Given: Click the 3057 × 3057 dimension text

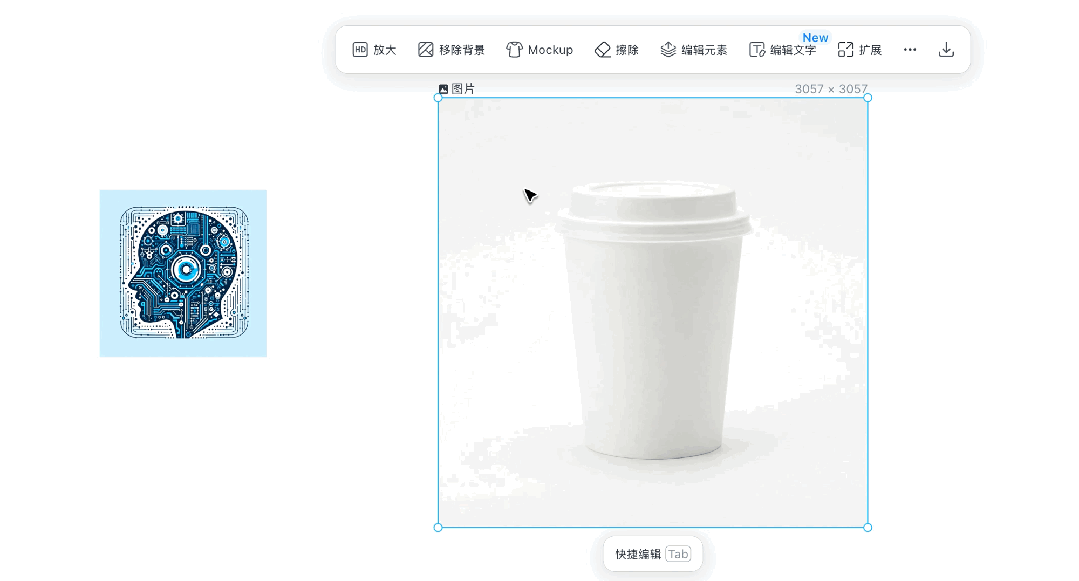Looking at the screenshot, I should click(831, 89).
